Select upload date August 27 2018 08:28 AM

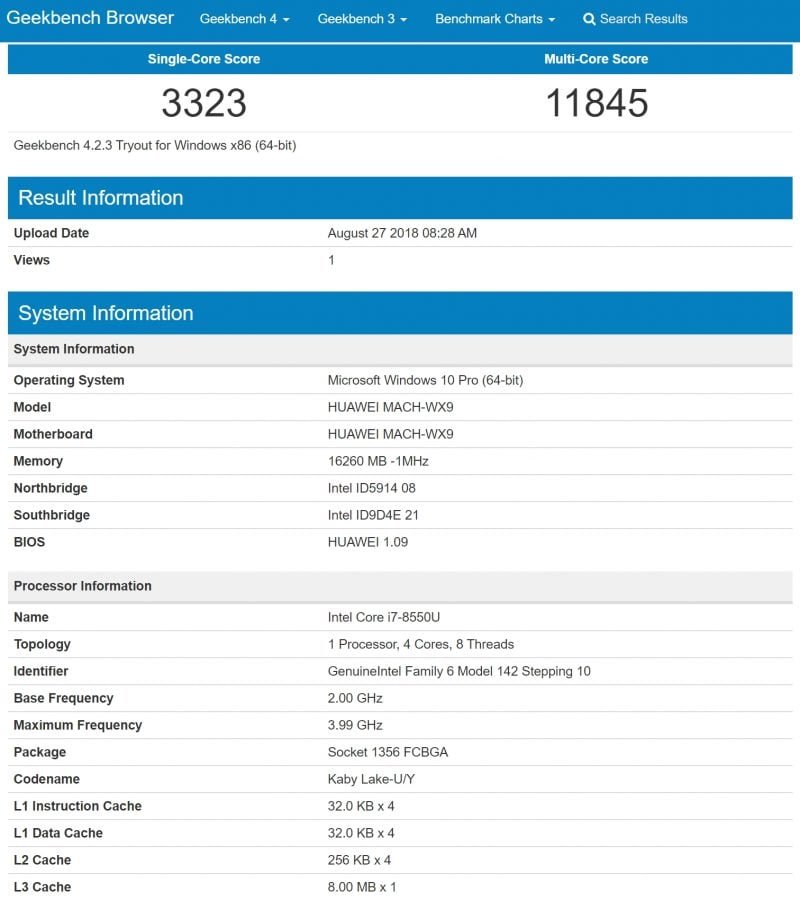click(402, 233)
